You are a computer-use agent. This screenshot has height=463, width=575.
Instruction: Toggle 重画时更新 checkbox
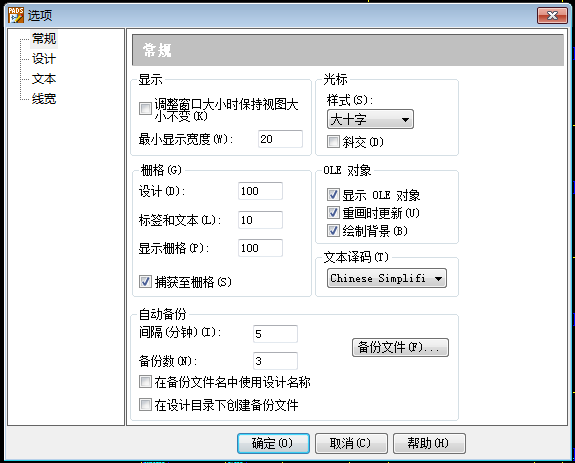point(333,213)
